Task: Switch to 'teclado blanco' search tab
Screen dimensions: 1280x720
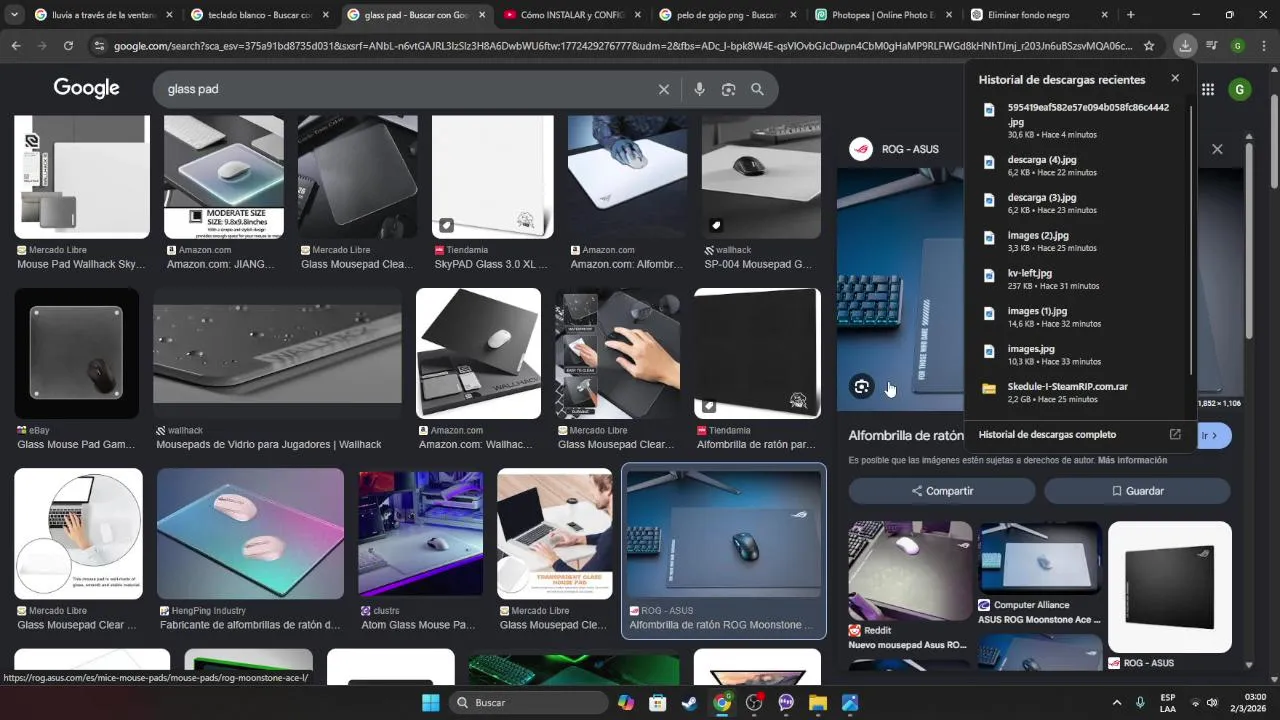Action: coord(259,15)
